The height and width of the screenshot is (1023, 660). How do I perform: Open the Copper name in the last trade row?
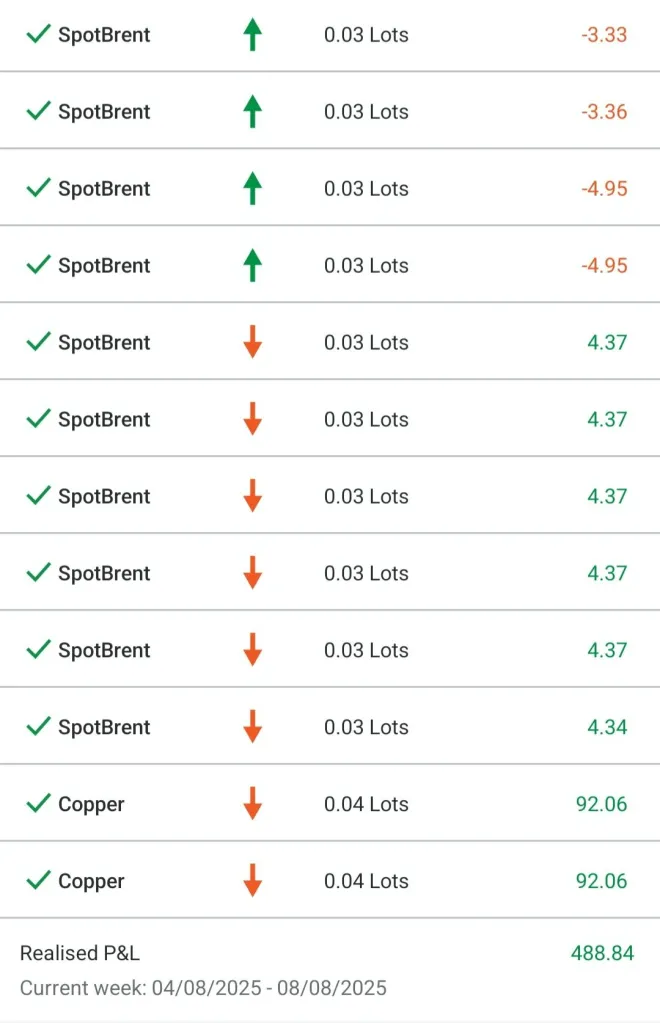pyautogui.click(x=91, y=881)
